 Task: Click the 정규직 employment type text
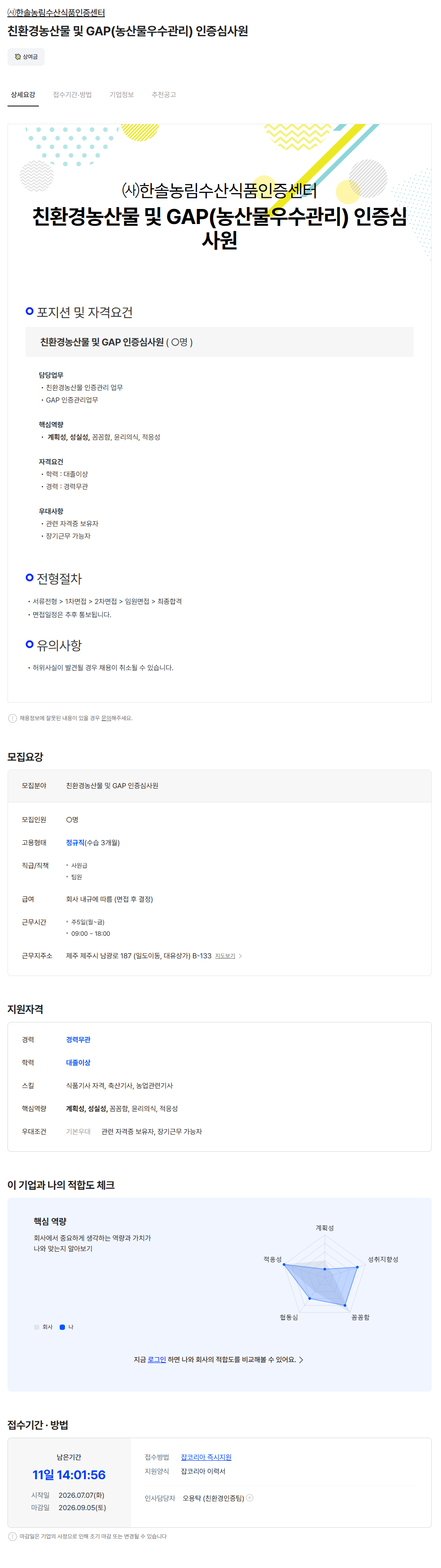click(75, 843)
